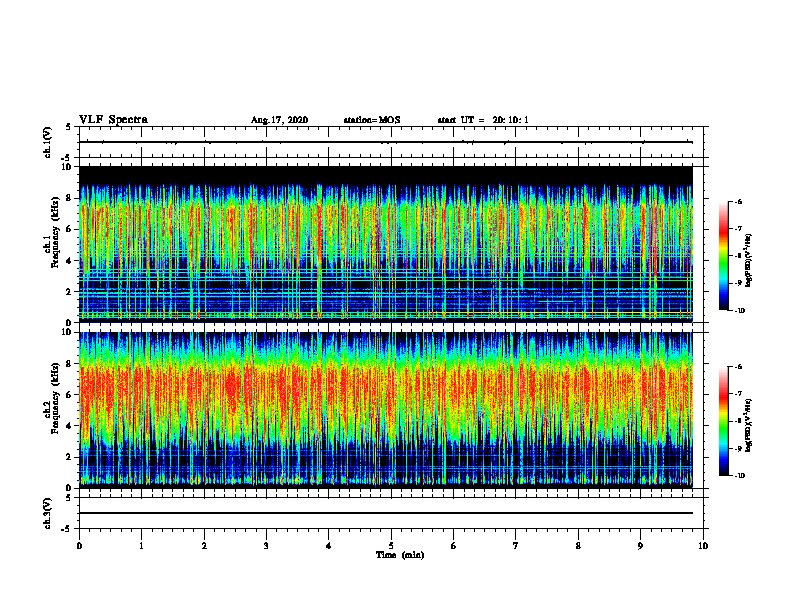
Task: Click the "3" minute tick label
Action: (x=266, y=546)
